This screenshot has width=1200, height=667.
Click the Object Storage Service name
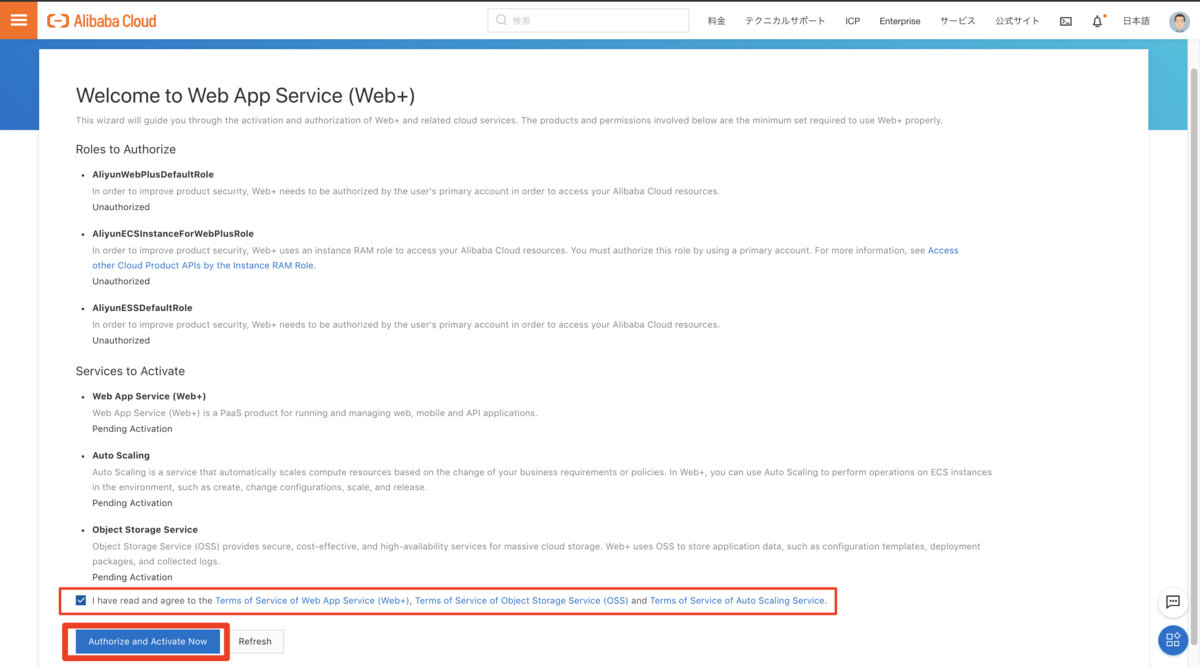(145, 529)
